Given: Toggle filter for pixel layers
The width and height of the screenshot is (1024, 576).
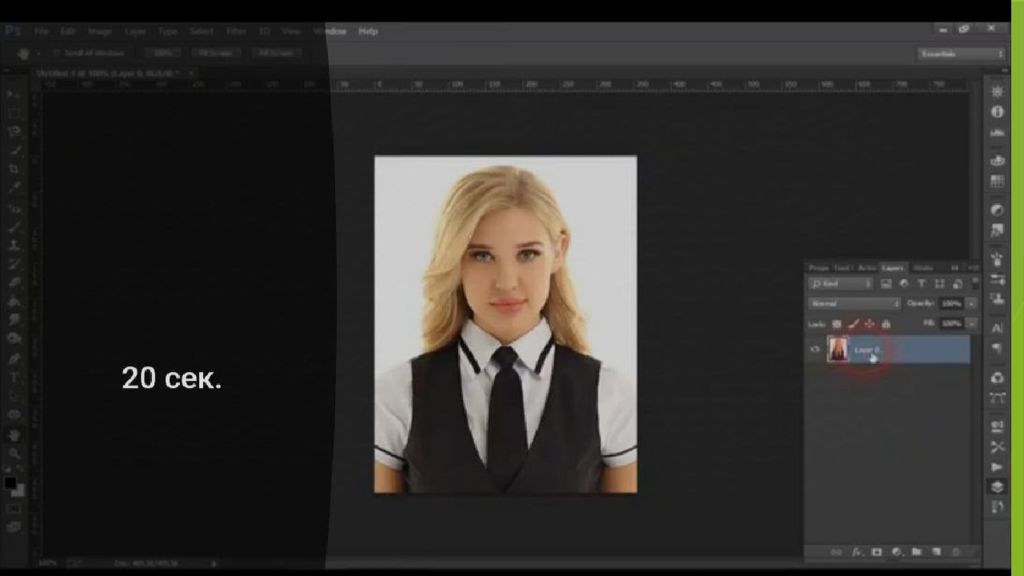Looking at the screenshot, I should click(x=886, y=284).
